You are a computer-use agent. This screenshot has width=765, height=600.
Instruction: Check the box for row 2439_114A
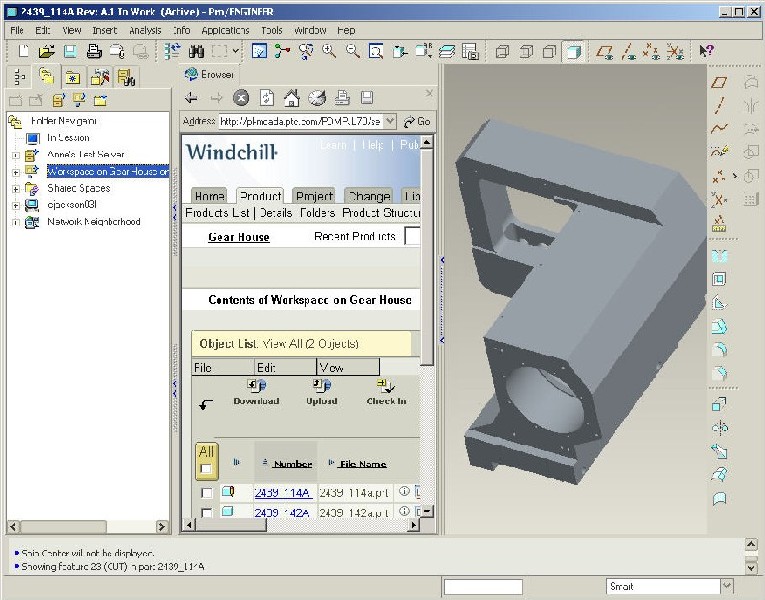pyautogui.click(x=207, y=493)
